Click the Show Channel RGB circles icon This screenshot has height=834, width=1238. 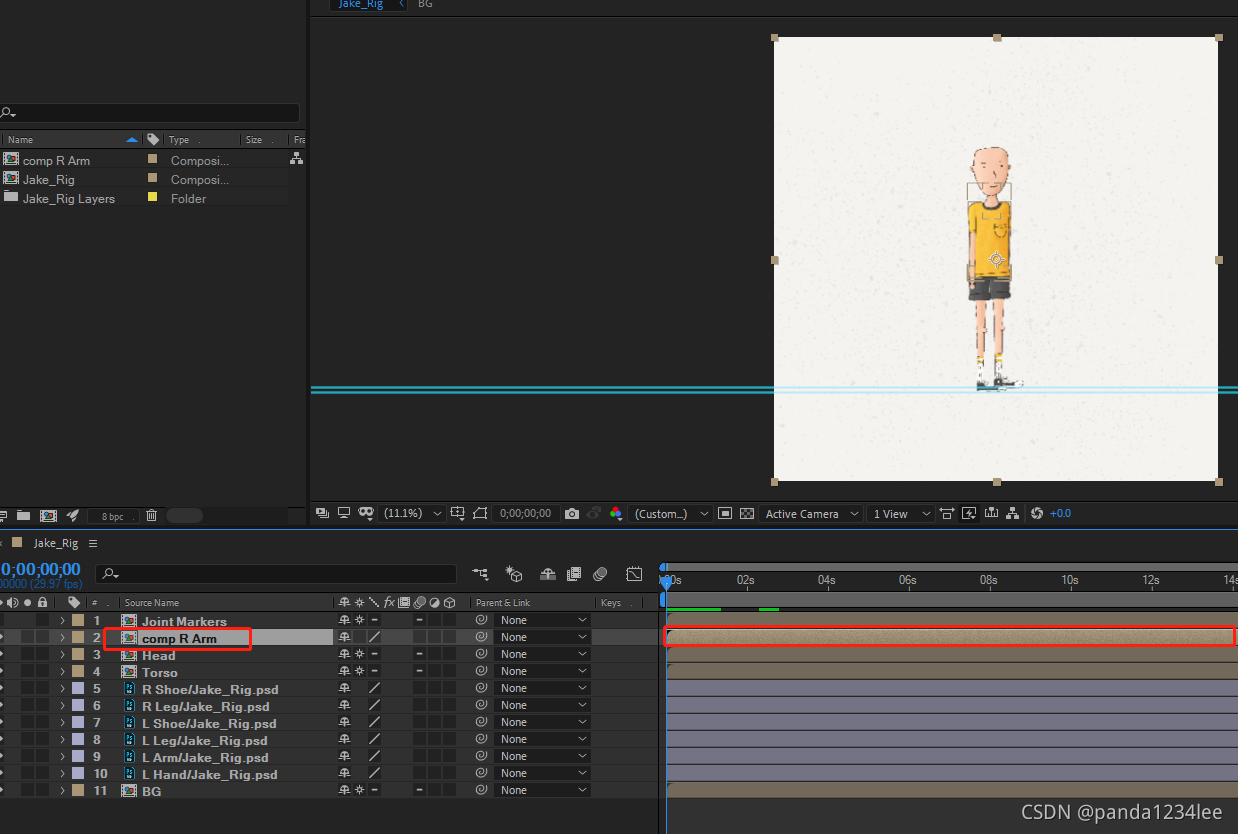tap(616, 514)
